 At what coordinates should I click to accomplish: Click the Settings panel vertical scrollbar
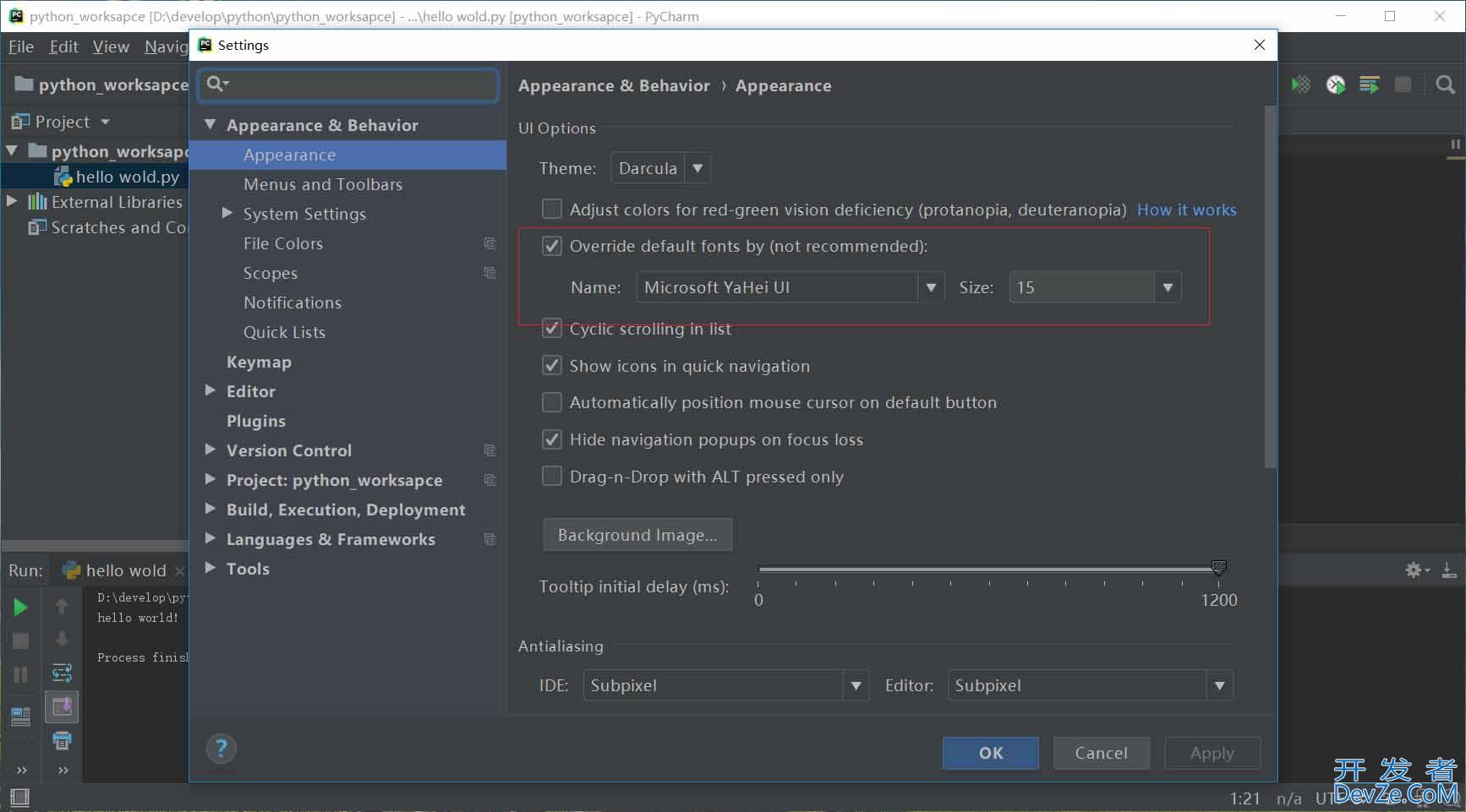point(1270,287)
